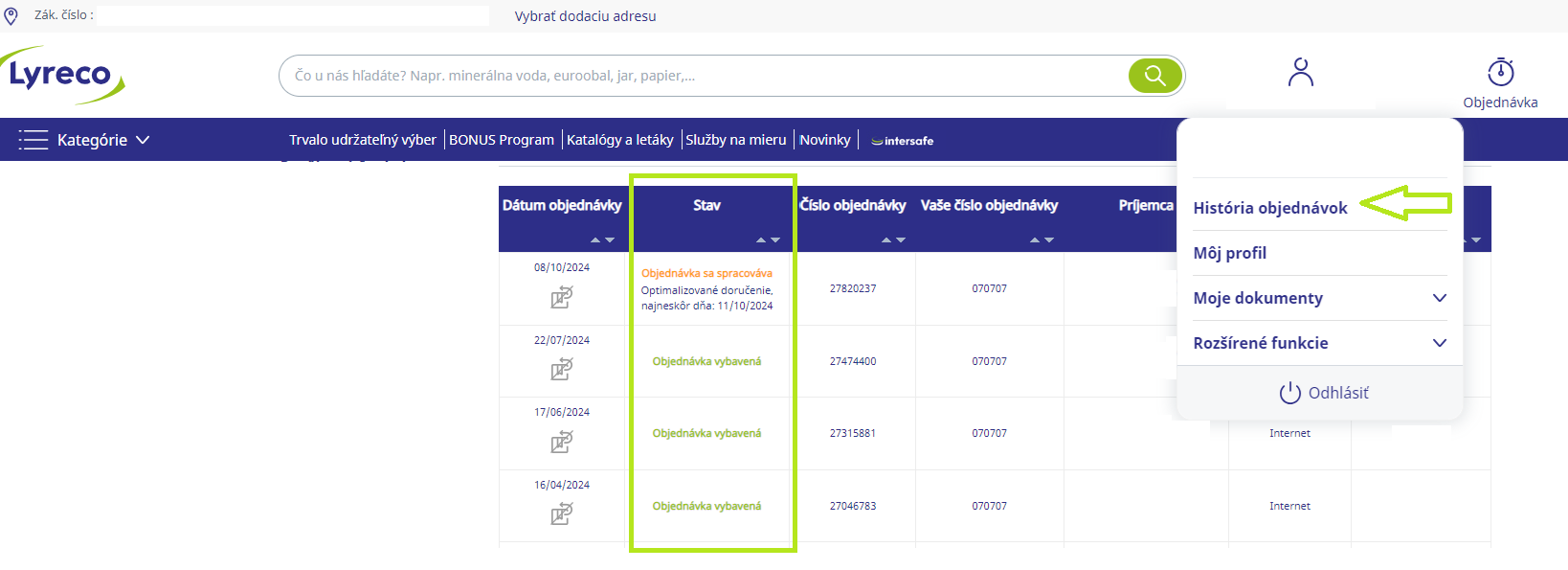
Task: Expand the Kategórie dropdown chevron
Action: (143, 140)
